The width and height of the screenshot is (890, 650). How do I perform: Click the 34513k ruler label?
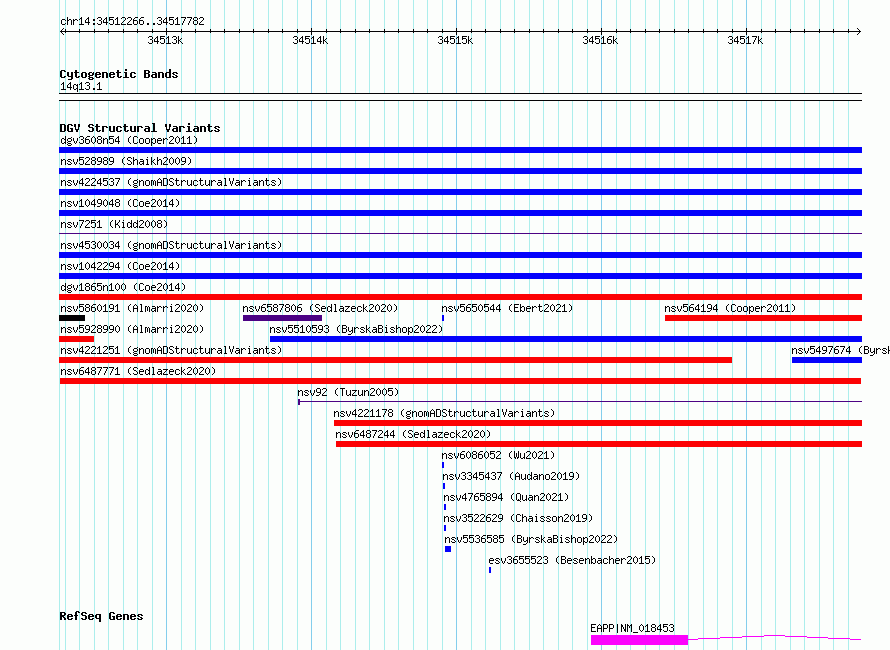(x=165, y=40)
